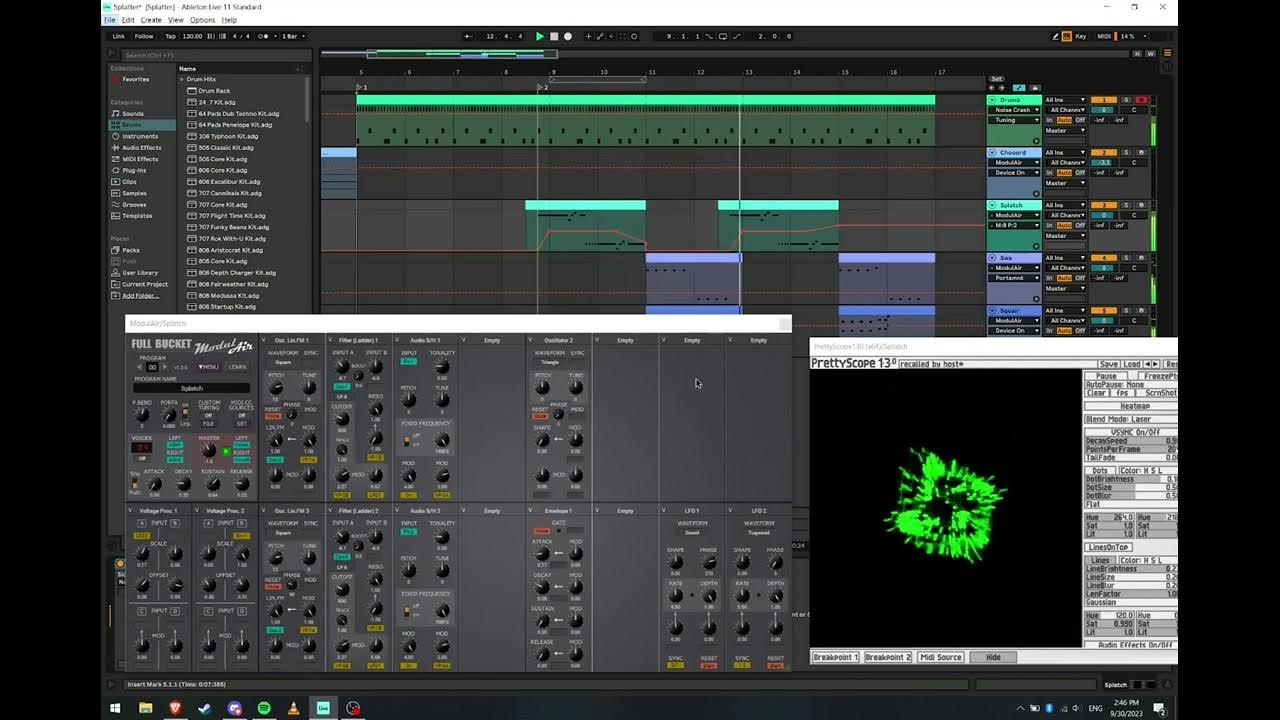Open the Windows Start menu
This screenshot has width=1280, height=720.
[115, 708]
